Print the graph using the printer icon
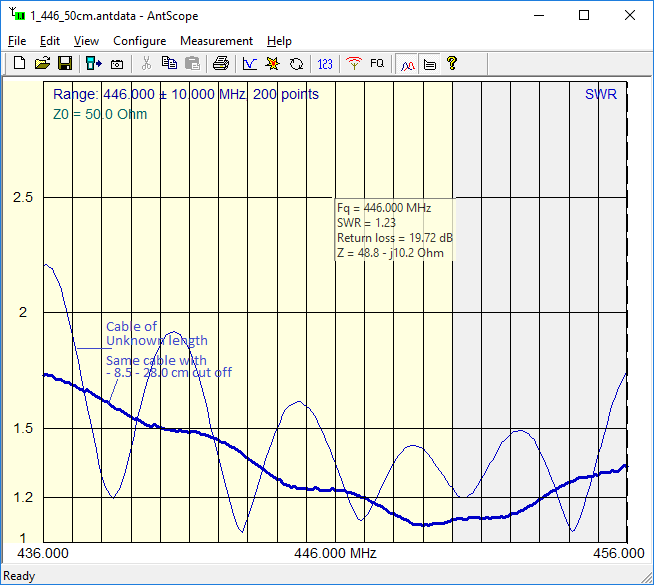Viewport: 654px width, 585px height. tap(221, 63)
